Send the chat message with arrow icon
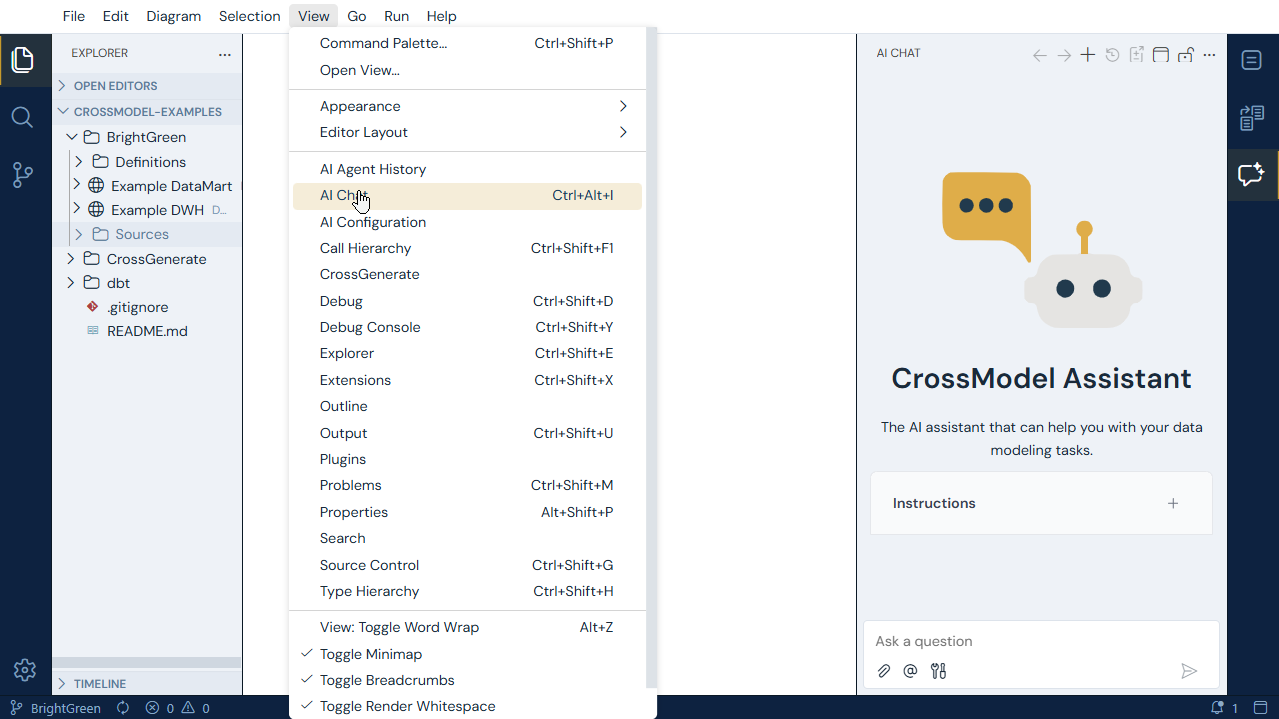 (x=1189, y=671)
